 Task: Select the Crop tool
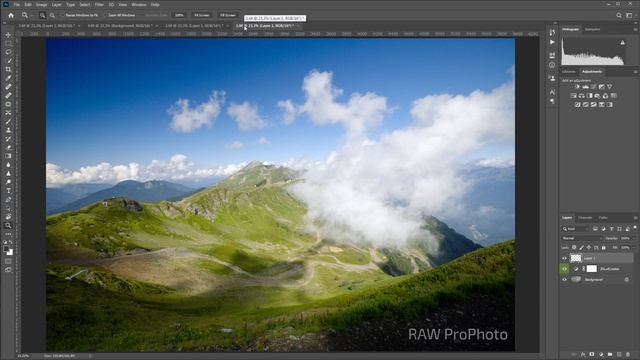pos(8,69)
